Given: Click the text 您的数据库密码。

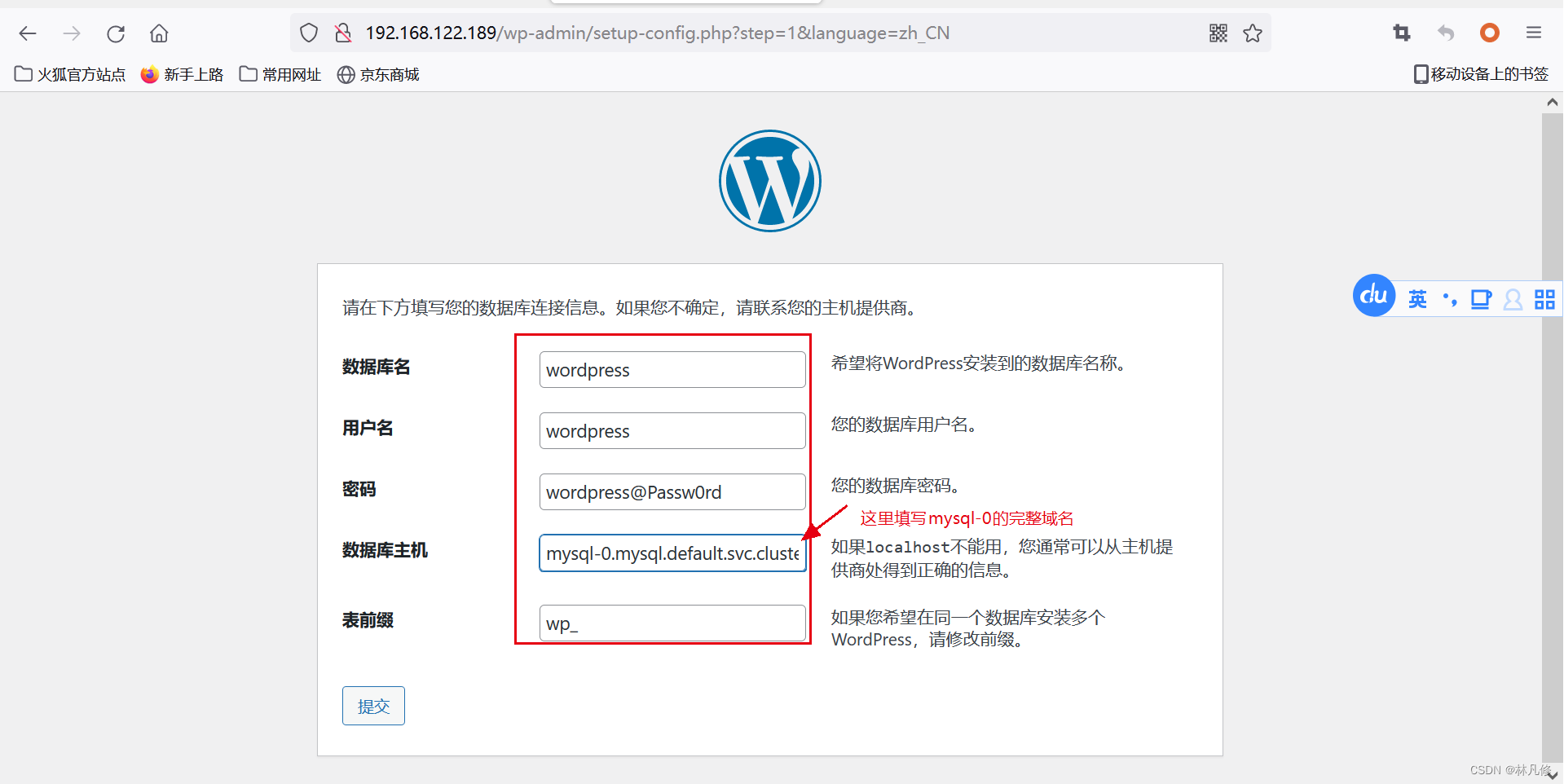Looking at the screenshot, I should (897, 486).
